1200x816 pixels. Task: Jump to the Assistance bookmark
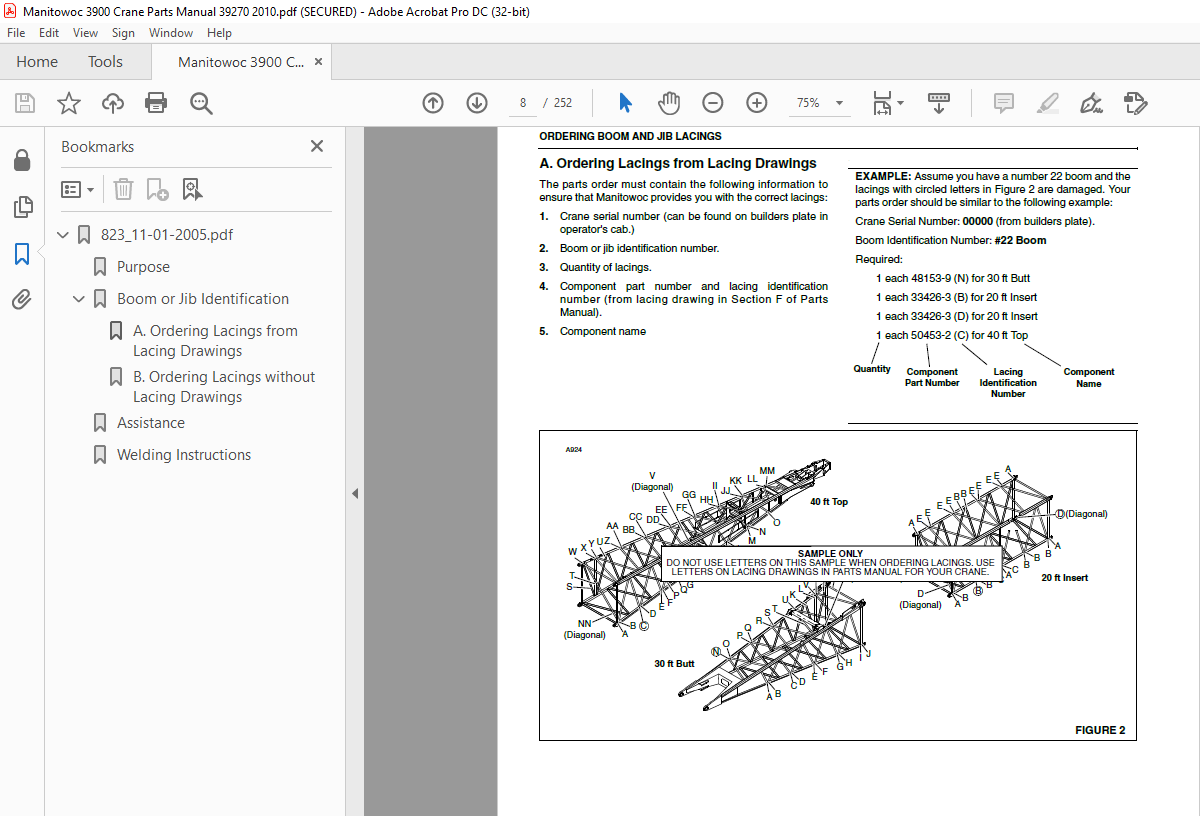tap(151, 423)
